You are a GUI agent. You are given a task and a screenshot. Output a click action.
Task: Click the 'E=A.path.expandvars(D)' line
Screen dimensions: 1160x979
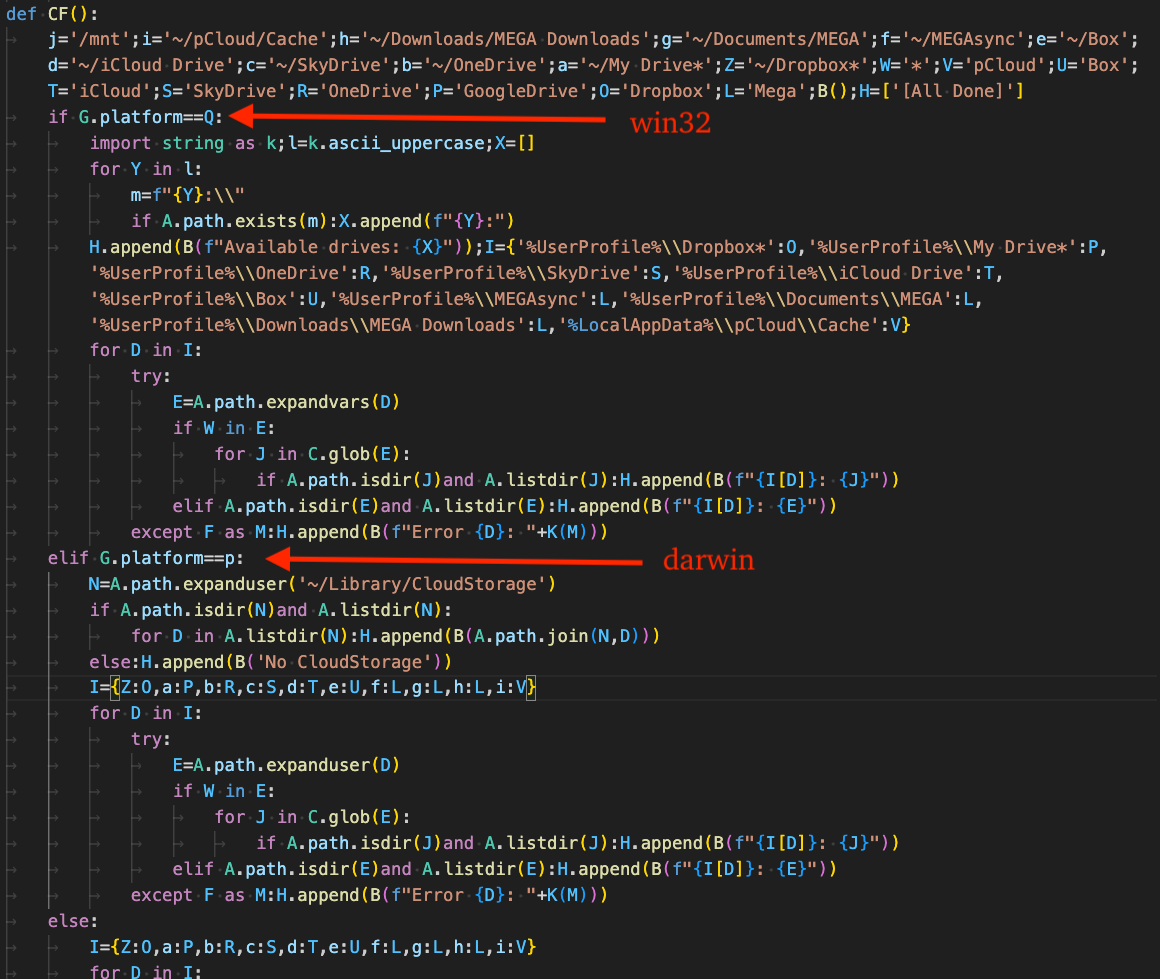(x=285, y=402)
